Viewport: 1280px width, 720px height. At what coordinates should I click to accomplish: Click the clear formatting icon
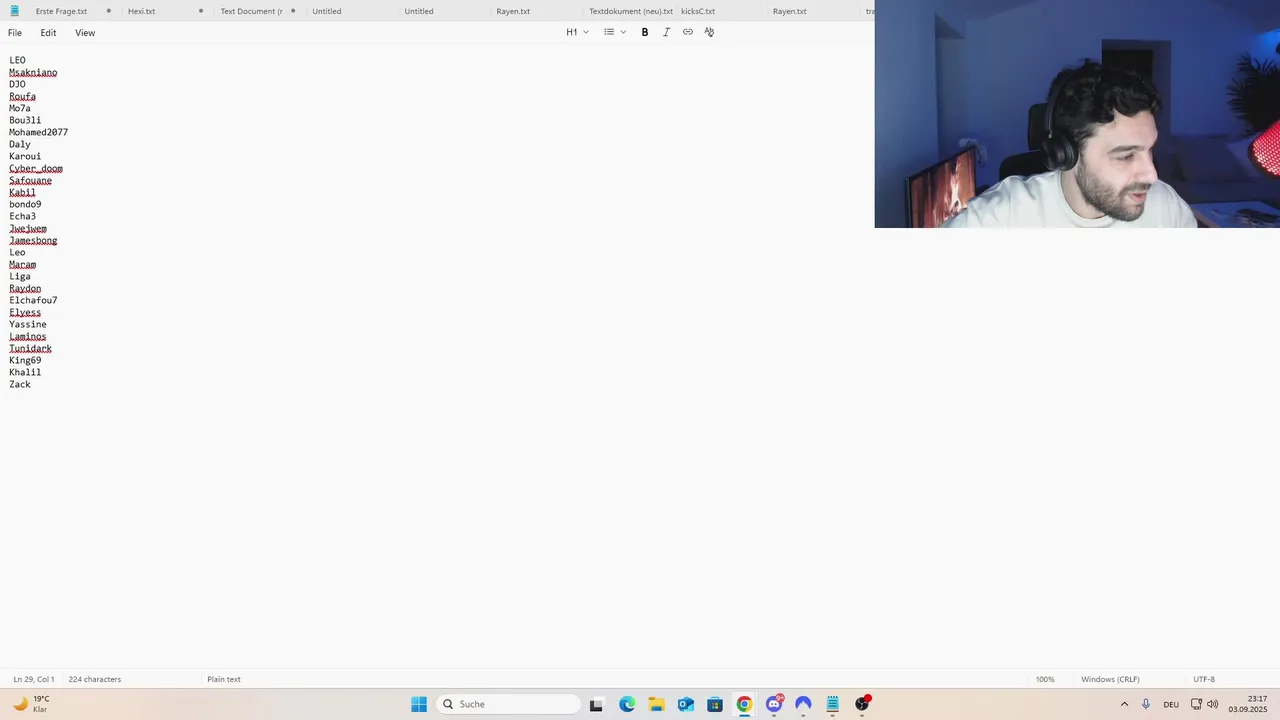click(709, 32)
